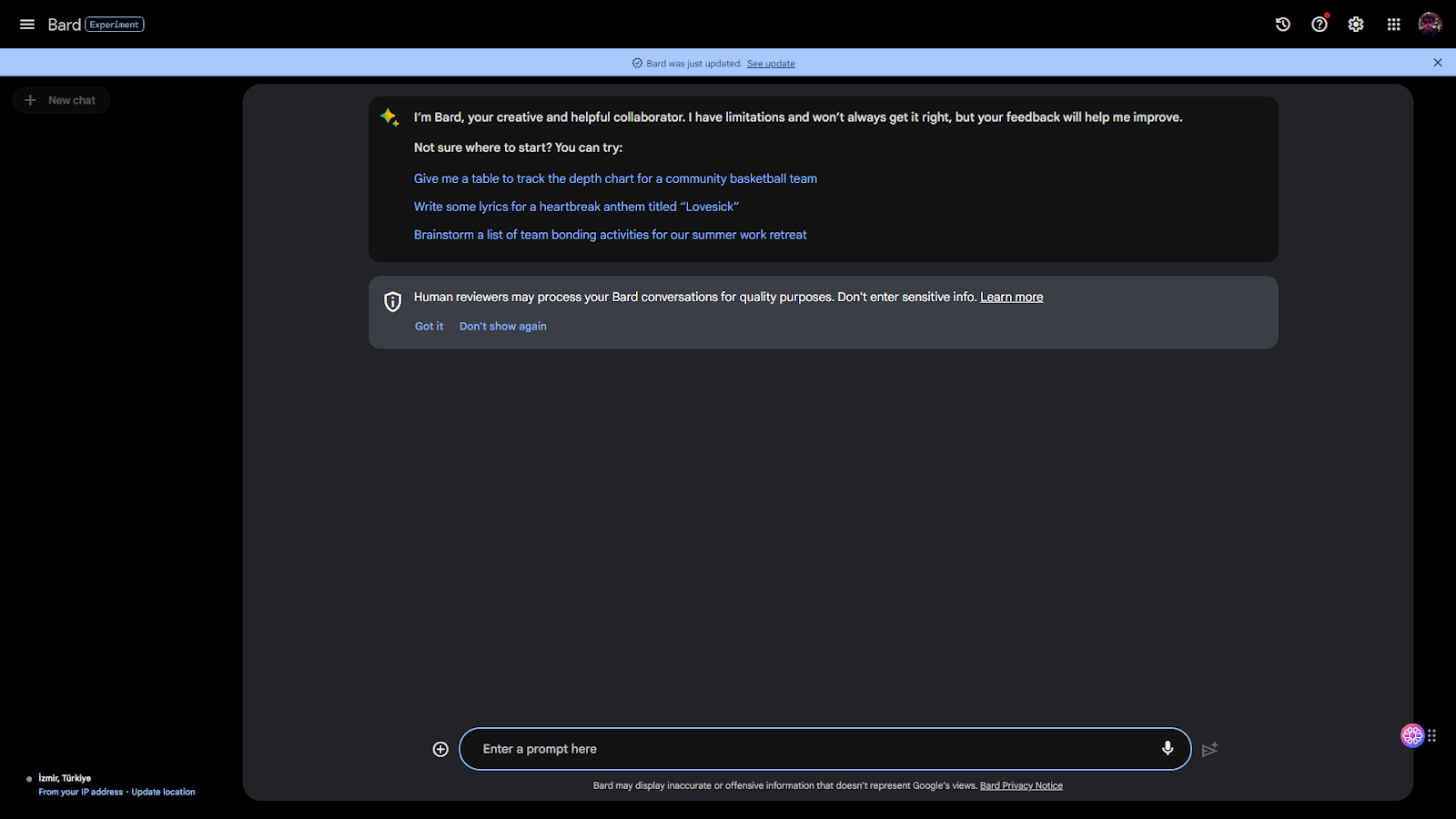
Task: Open Bard activity history icon
Action: [x=1283, y=25]
